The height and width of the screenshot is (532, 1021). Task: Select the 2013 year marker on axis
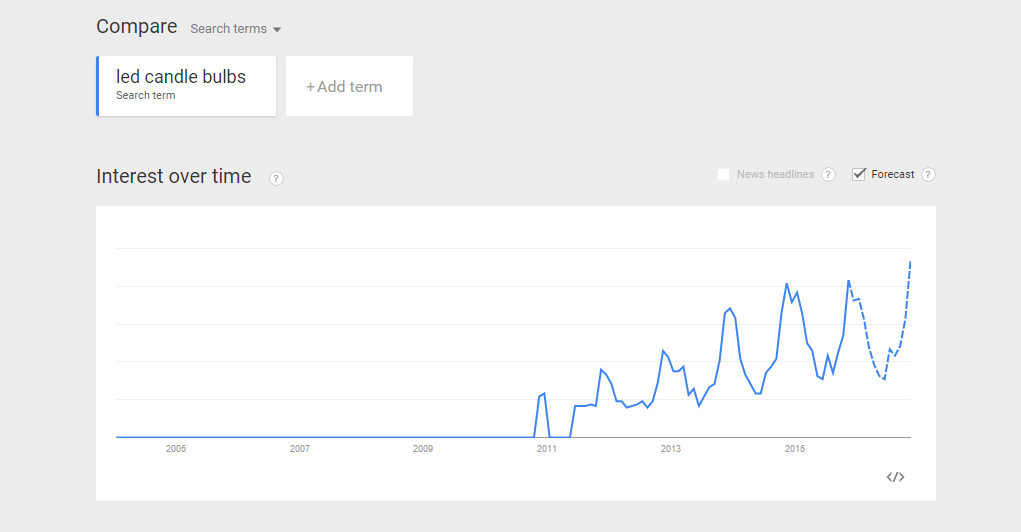click(x=670, y=449)
